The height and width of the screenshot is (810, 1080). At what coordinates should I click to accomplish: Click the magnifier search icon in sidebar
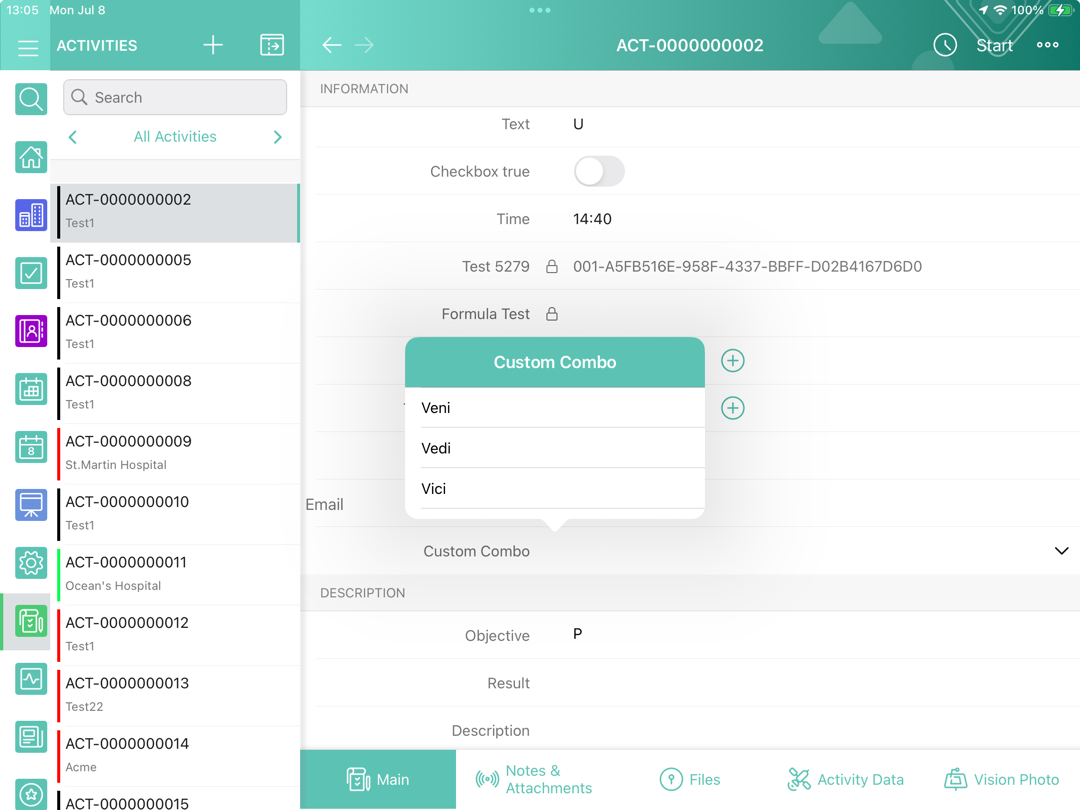tap(31, 99)
